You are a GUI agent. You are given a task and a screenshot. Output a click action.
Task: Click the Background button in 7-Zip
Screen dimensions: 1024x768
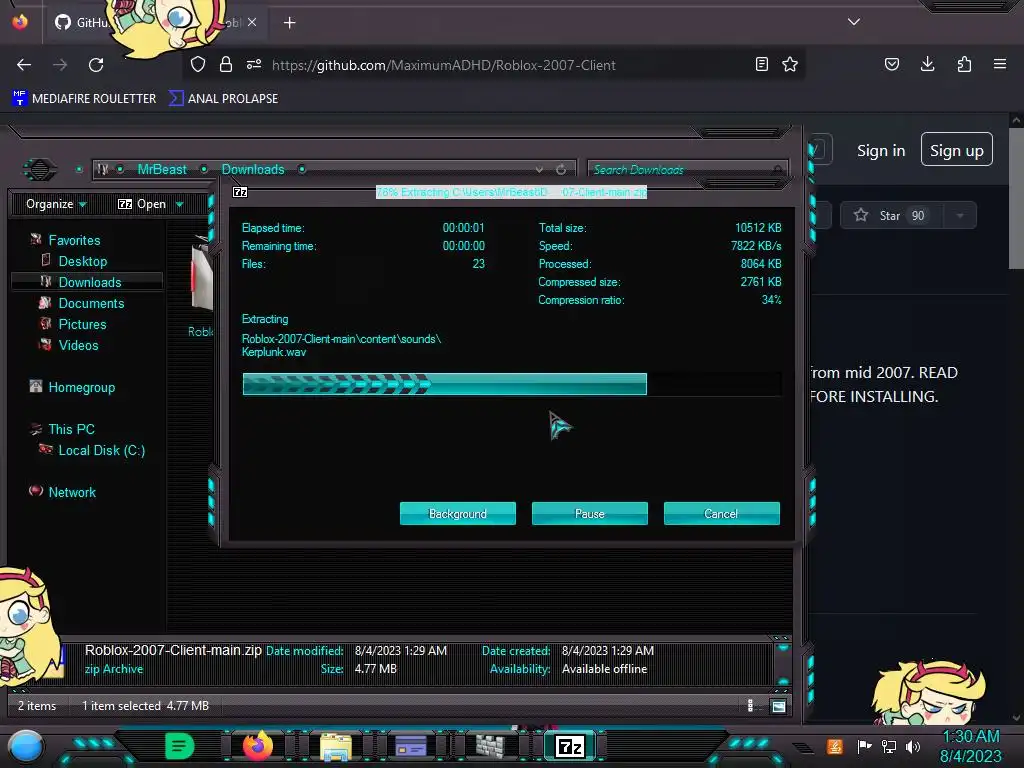click(x=458, y=513)
